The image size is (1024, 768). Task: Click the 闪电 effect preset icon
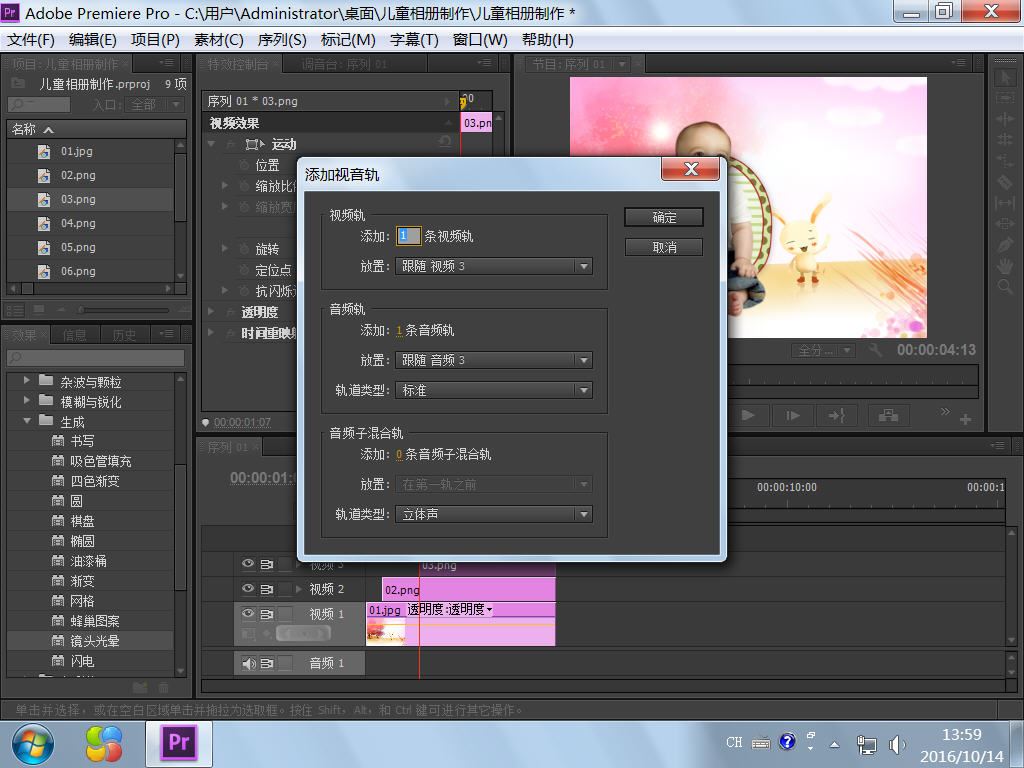58,661
